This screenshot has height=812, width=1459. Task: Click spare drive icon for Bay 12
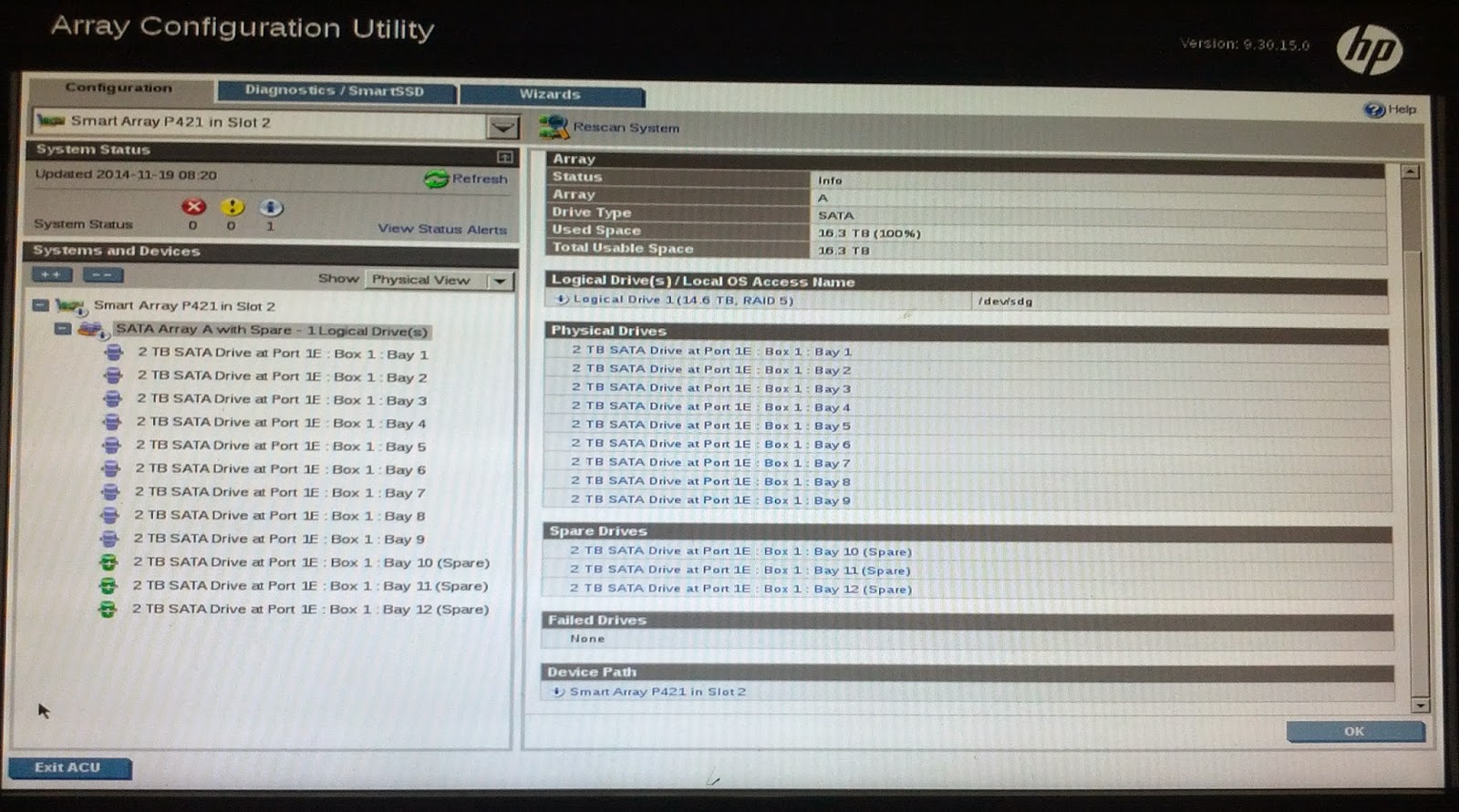click(108, 609)
